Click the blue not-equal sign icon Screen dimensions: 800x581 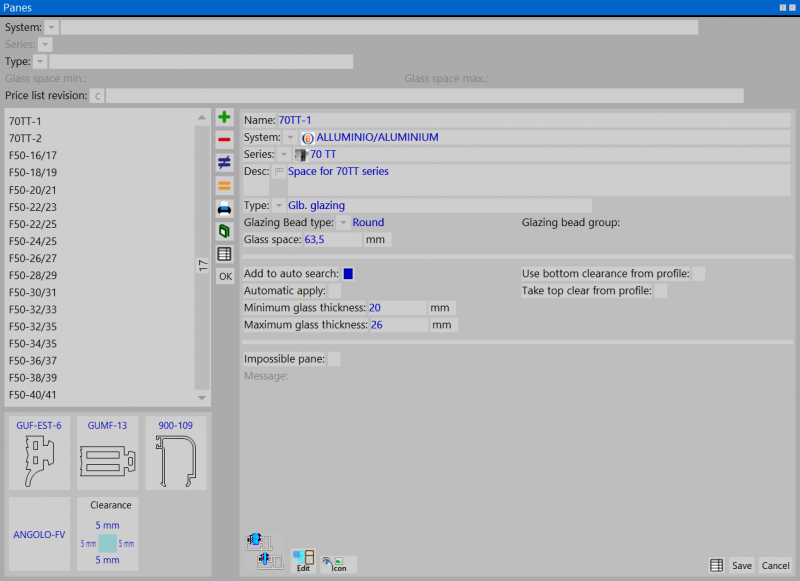coord(224,163)
